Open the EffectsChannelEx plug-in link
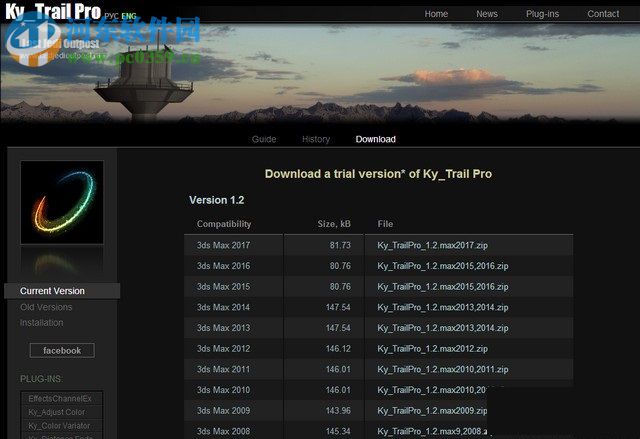 [x=60, y=399]
